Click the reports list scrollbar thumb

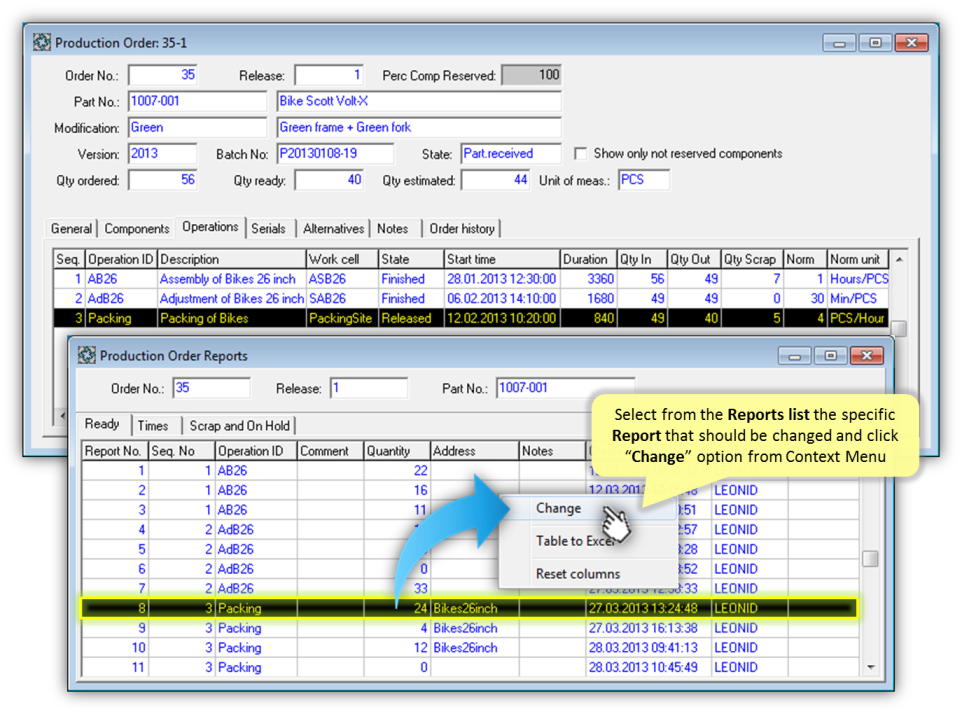(x=870, y=559)
